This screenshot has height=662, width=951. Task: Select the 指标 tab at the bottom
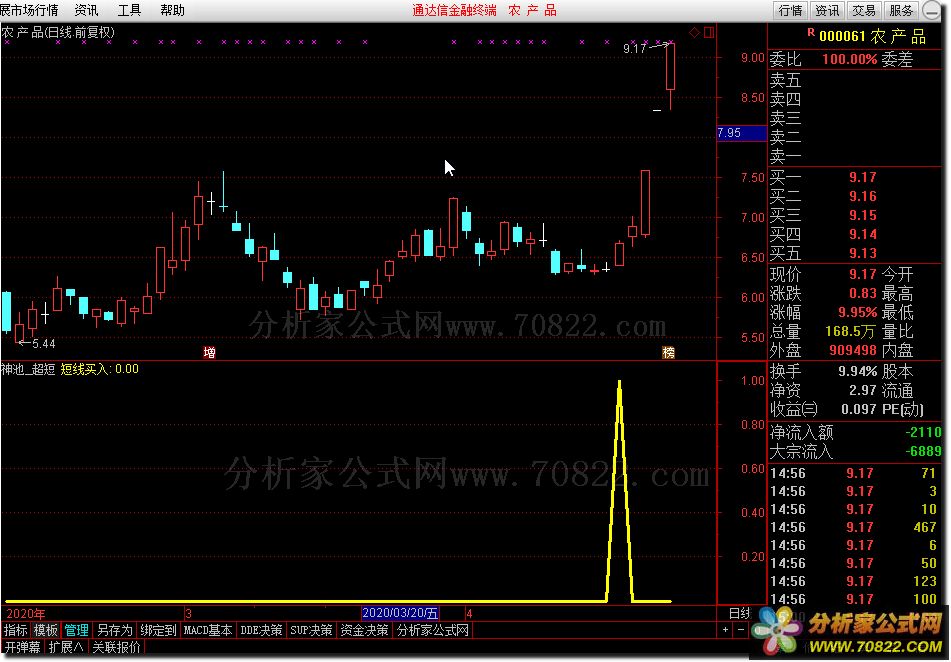coord(15,630)
